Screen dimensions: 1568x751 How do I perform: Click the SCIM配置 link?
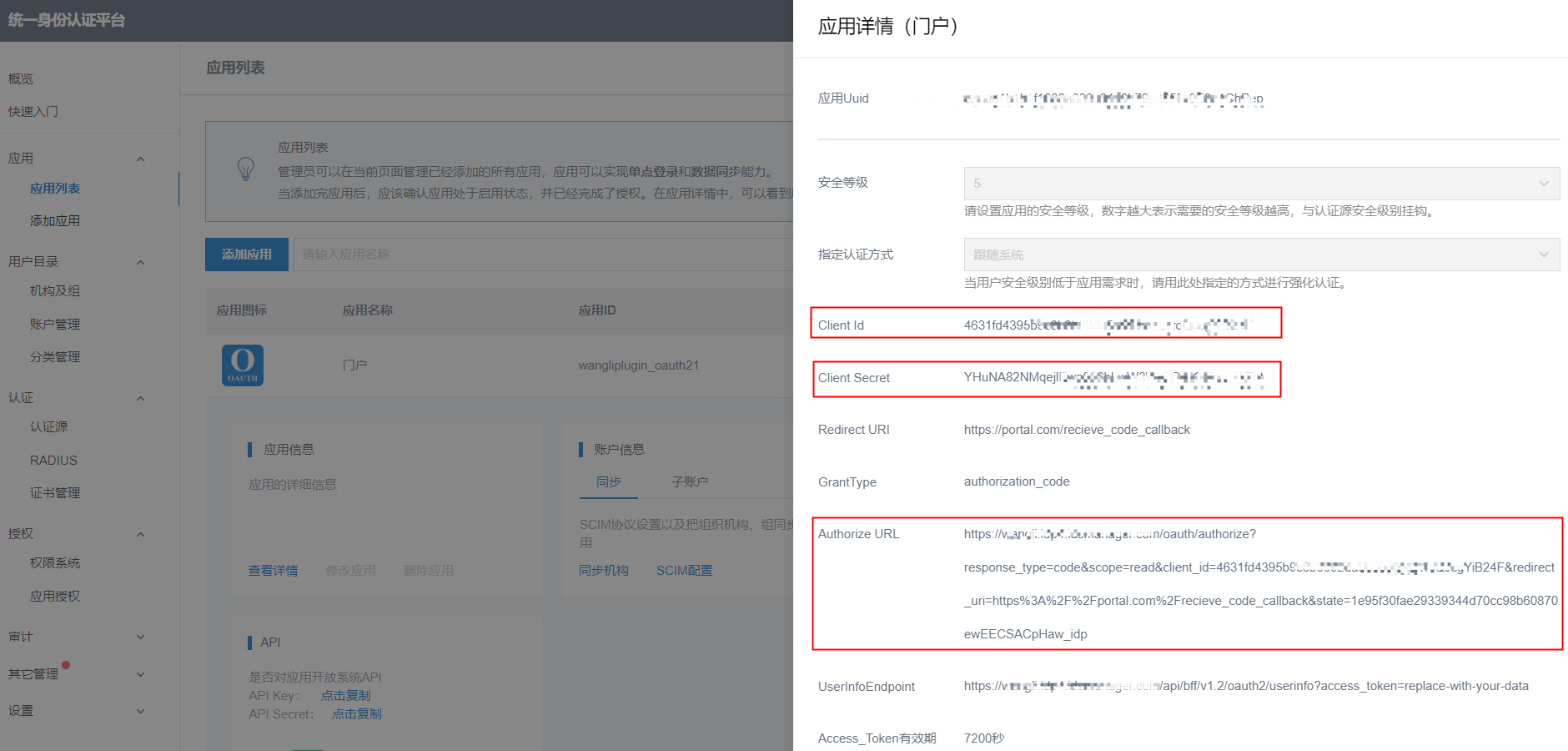coord(684,571)
